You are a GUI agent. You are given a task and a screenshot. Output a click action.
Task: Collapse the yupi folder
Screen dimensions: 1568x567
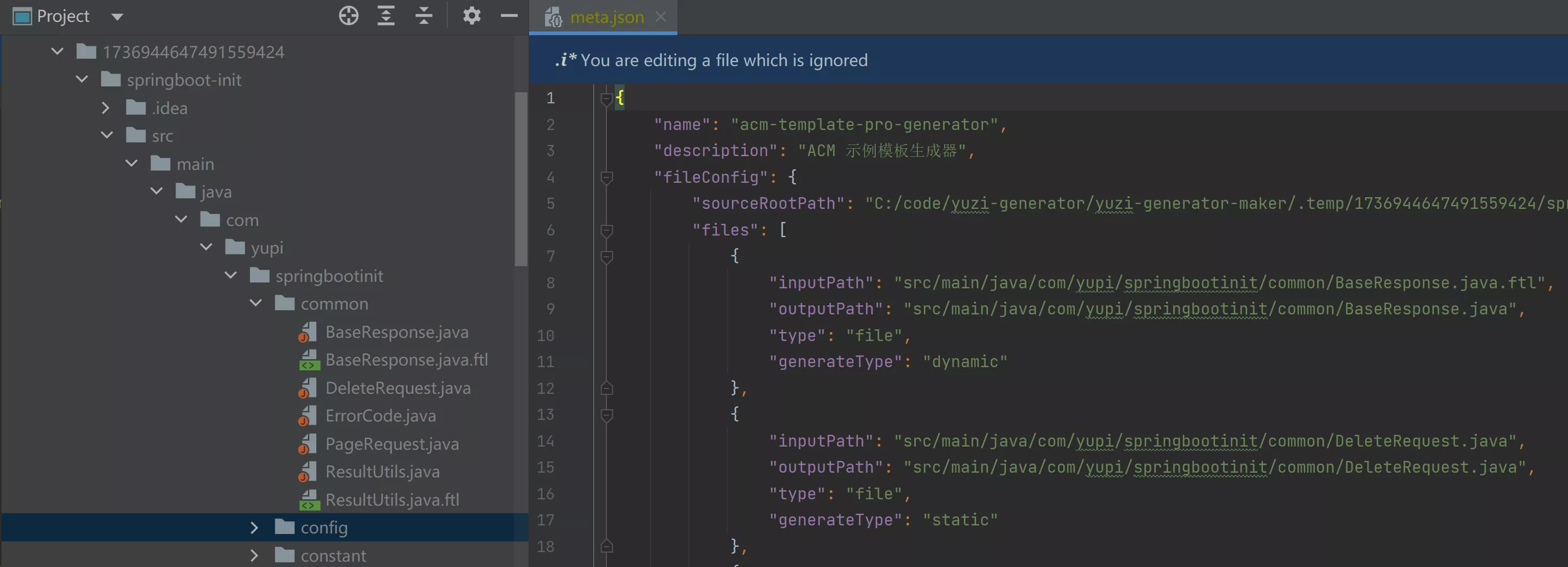206,247
